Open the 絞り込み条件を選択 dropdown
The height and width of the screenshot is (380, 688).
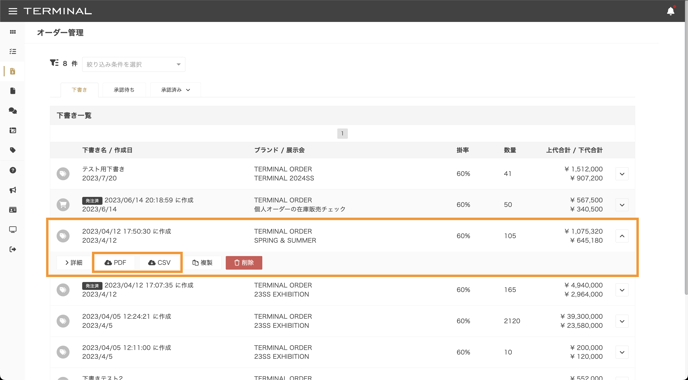[x=134, y=64]
